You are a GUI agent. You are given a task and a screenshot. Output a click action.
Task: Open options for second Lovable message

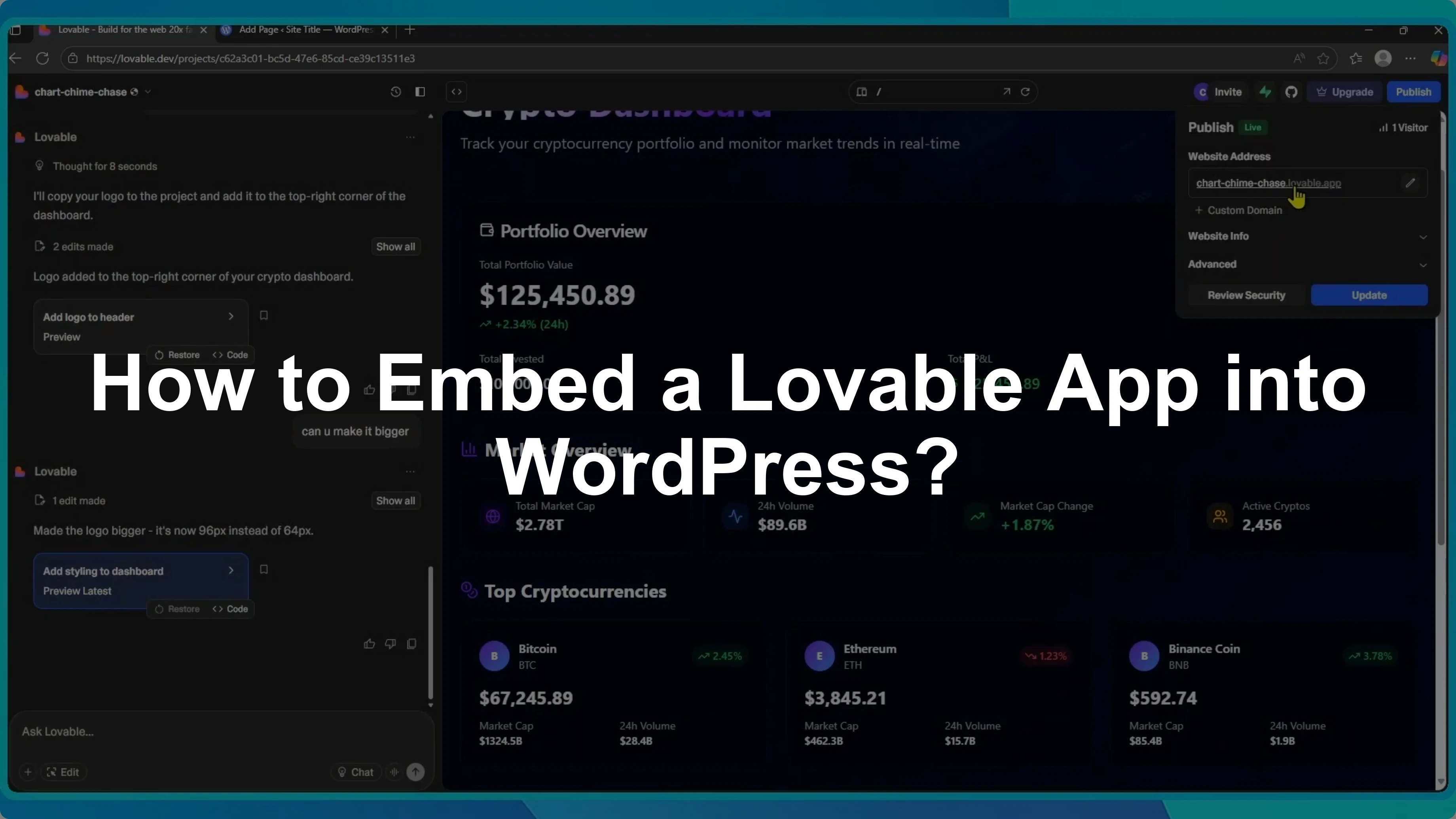(410, 471)
